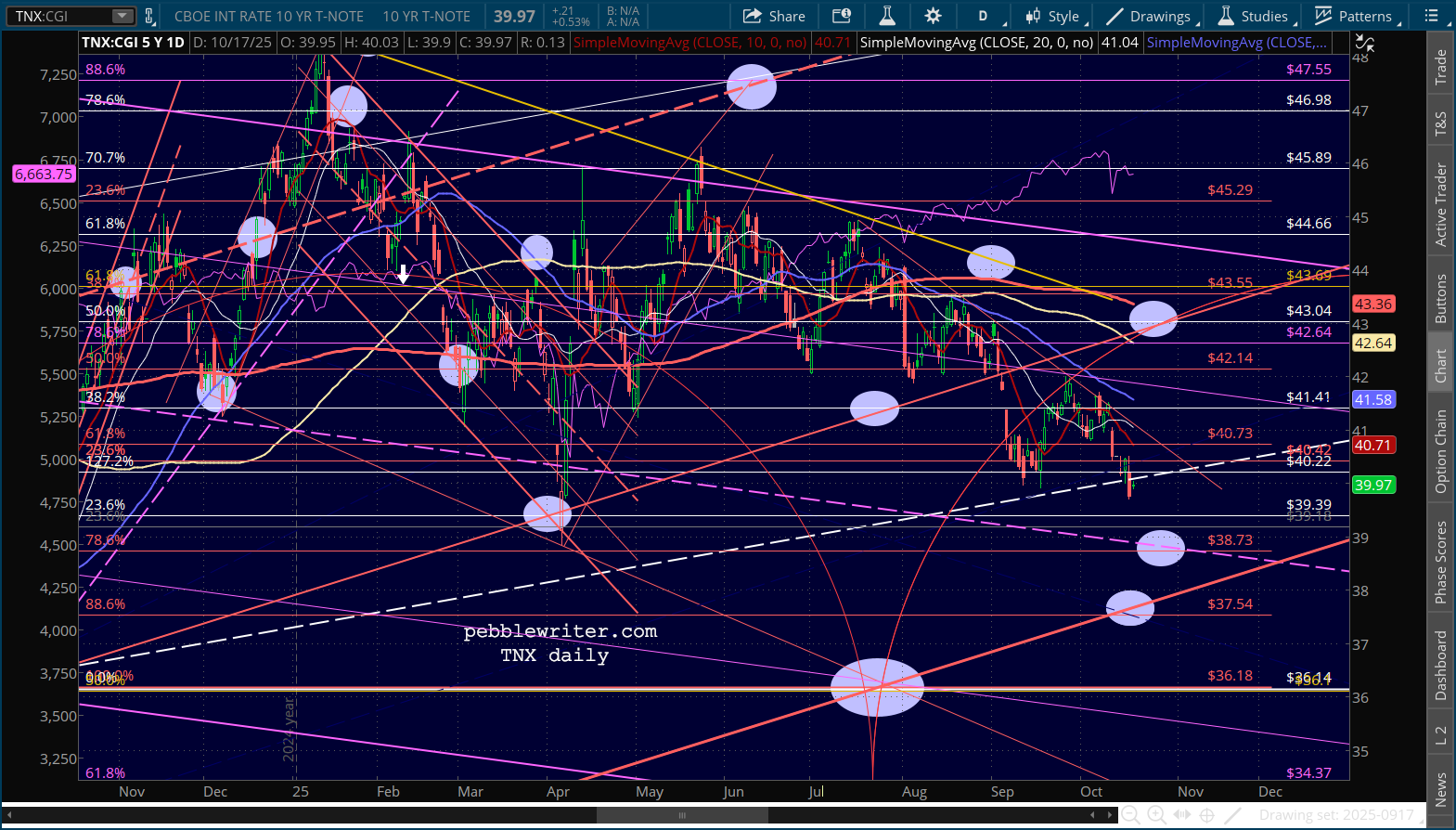Screen dimensions: 1456x830
Task: Click the scrollbar left arrow at far left
Action: pos(8,815)
